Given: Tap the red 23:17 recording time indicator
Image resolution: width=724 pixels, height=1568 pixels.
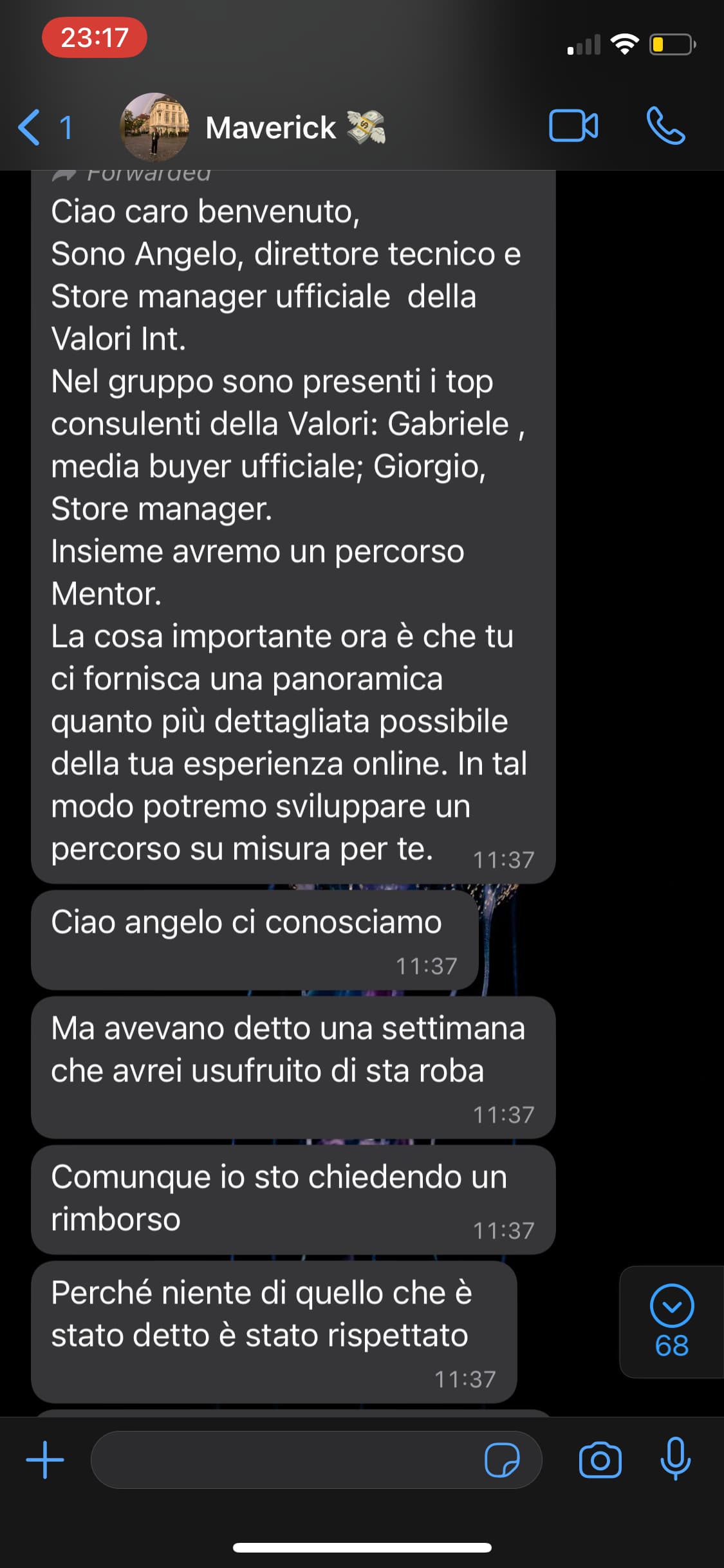Looking at the screenshot, I should pos(95,37).
